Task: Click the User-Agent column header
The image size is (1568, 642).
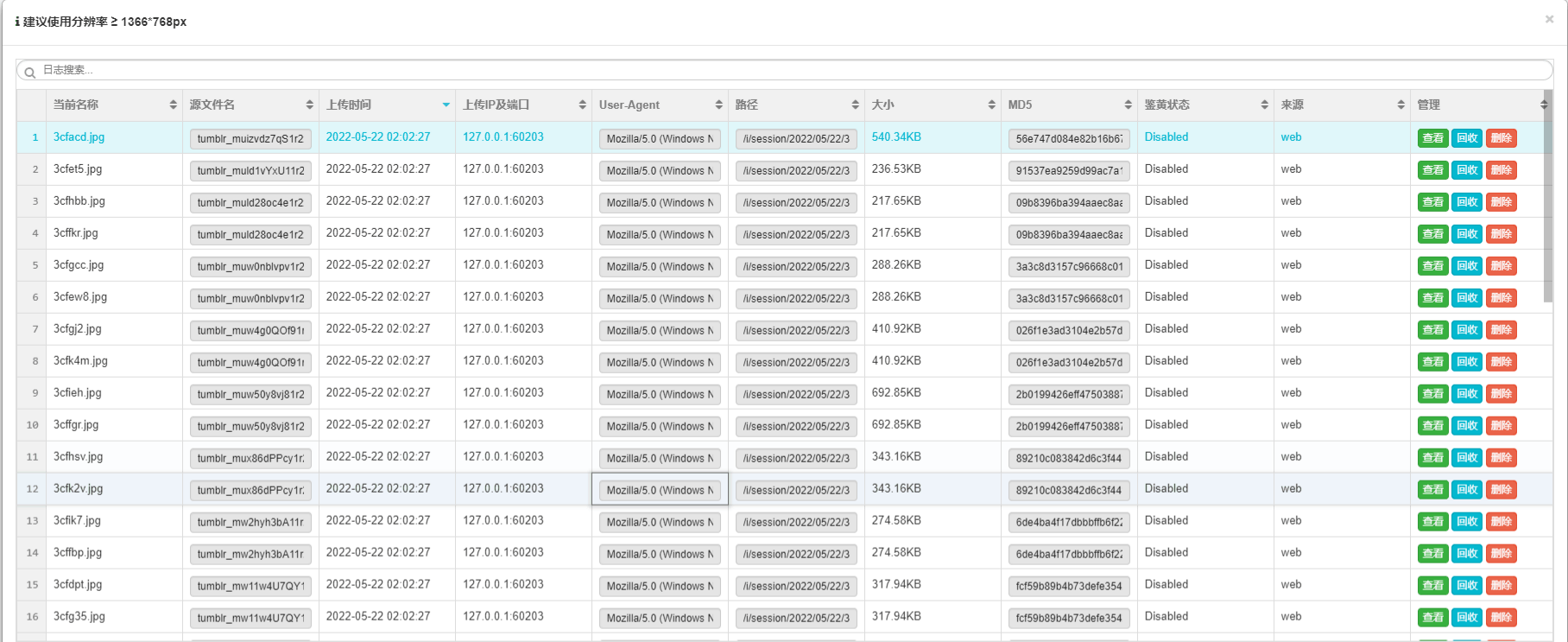Action: pos(629,105)
